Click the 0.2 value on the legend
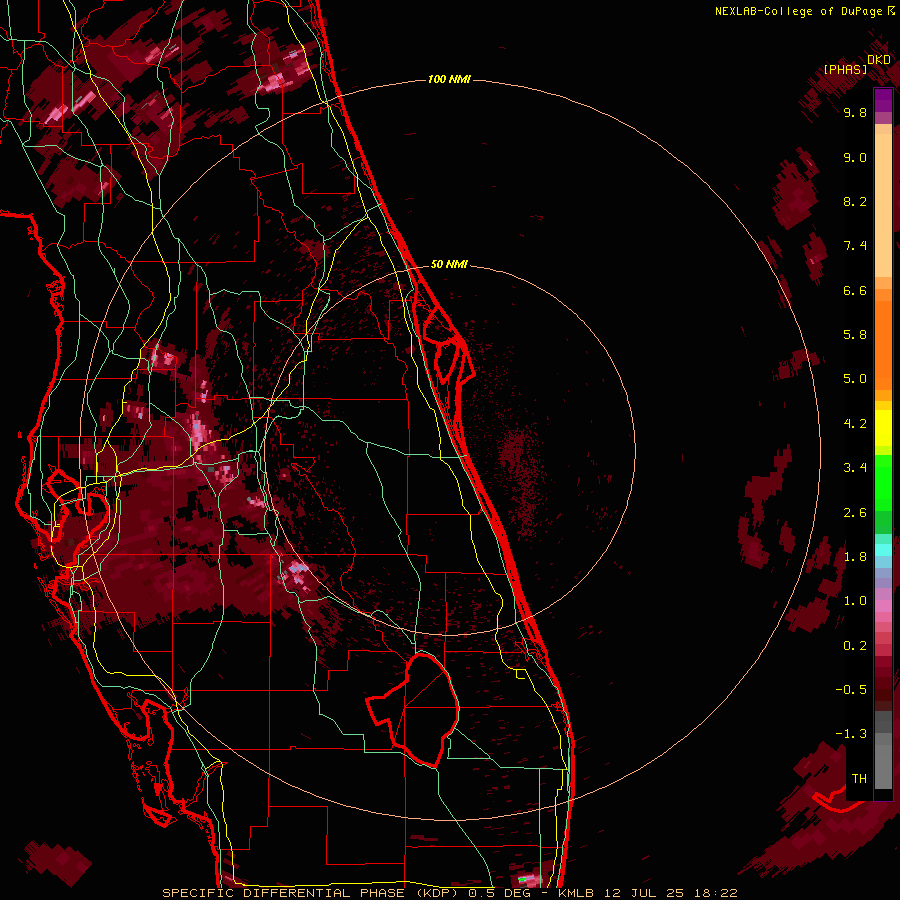900x900 pixels. tap(855, 646)
